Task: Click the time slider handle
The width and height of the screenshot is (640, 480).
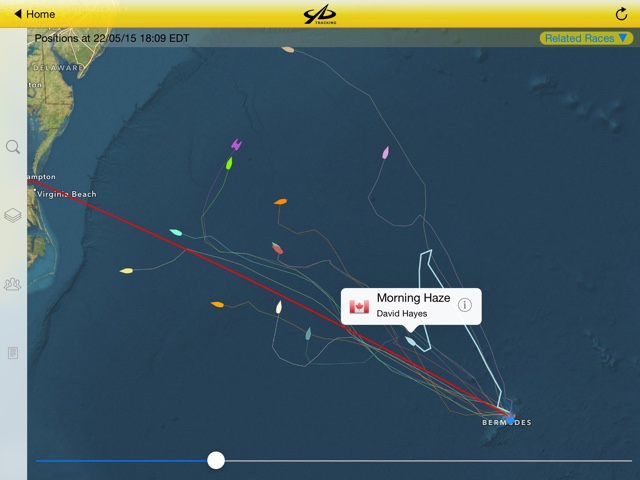Action: (216, 460)
